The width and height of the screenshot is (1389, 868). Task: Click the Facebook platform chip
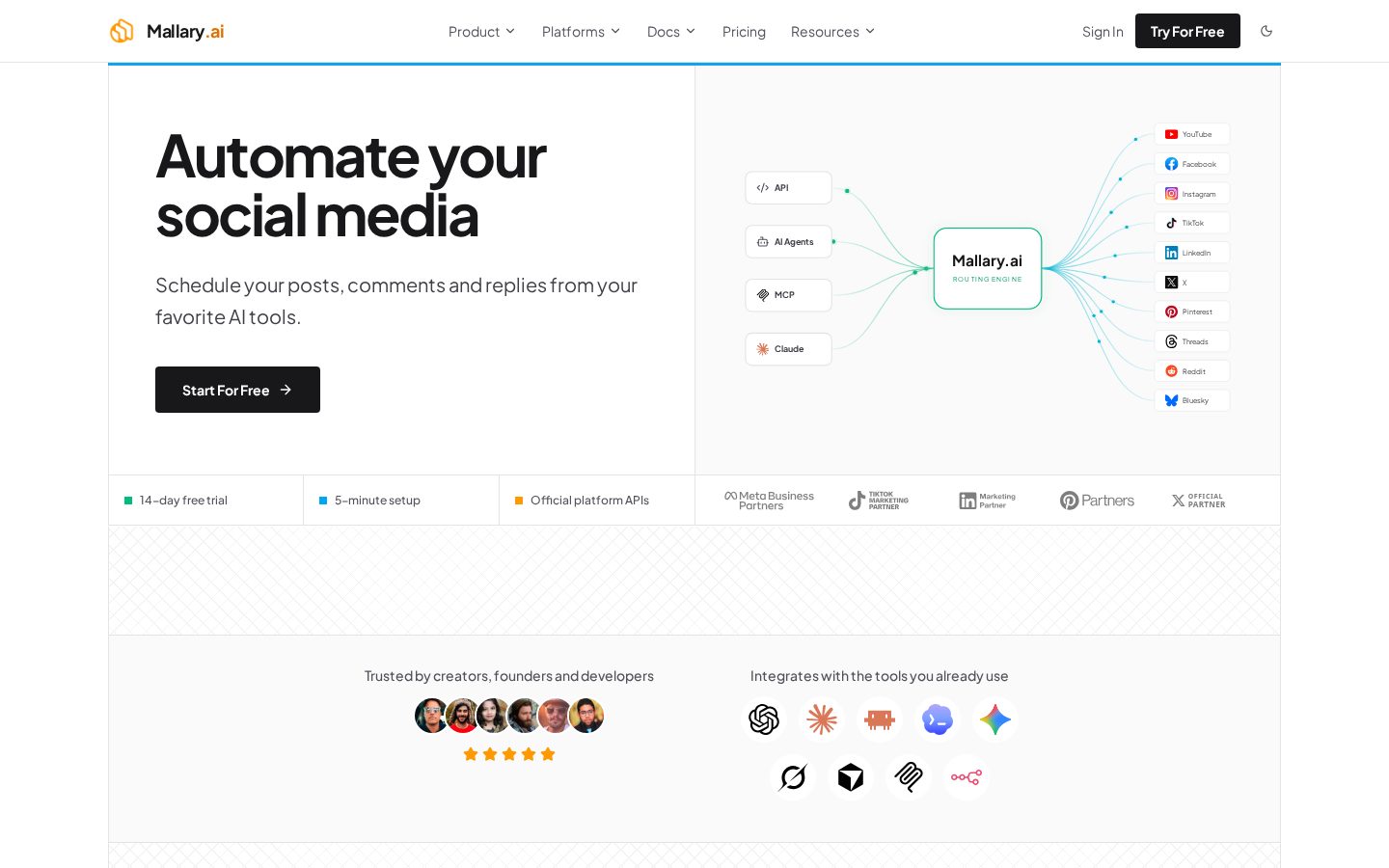(x=1191, y=164)
